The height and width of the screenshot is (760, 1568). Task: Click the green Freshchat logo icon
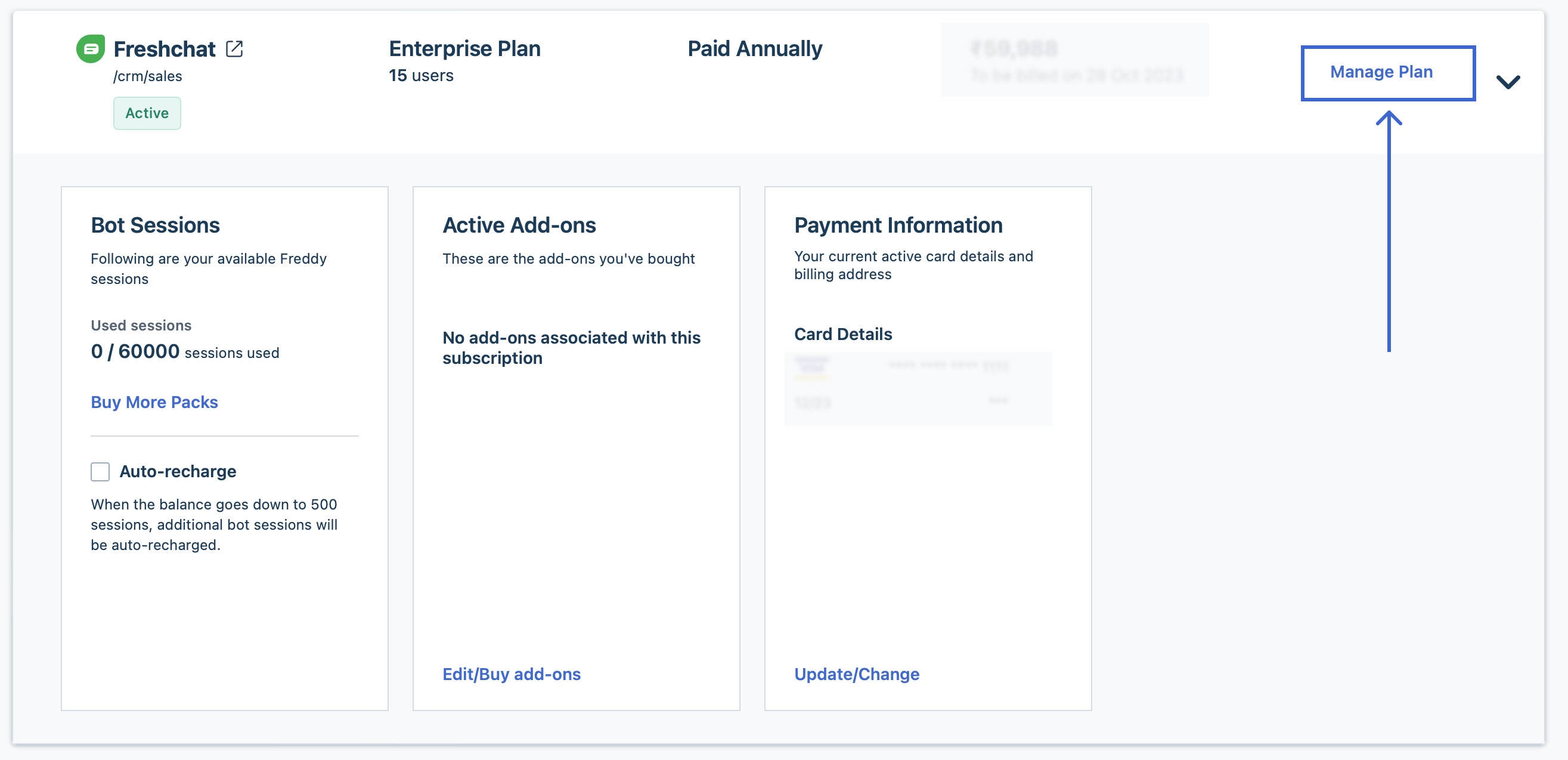point(91,49)
